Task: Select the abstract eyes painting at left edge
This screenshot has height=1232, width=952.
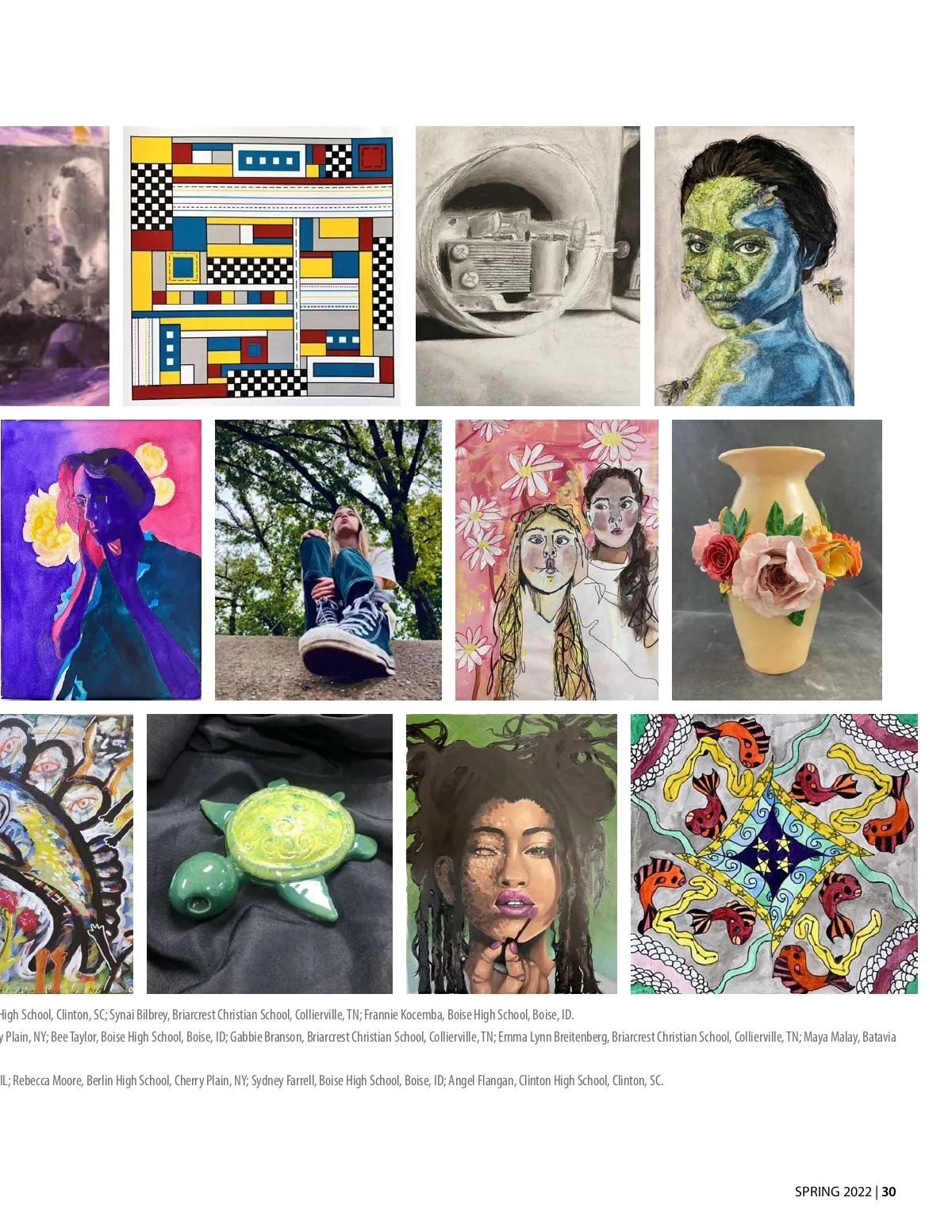Action: pyautogui.click(x=67, y=854)
